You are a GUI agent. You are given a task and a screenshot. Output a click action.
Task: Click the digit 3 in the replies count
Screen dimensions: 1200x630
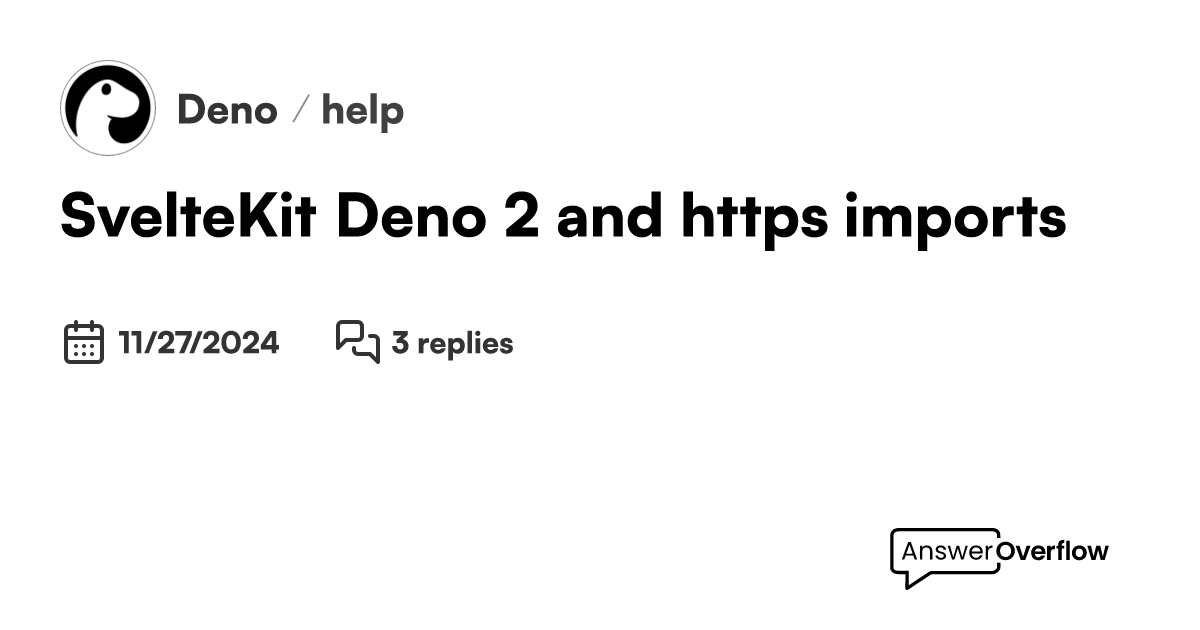pos(400,344)
